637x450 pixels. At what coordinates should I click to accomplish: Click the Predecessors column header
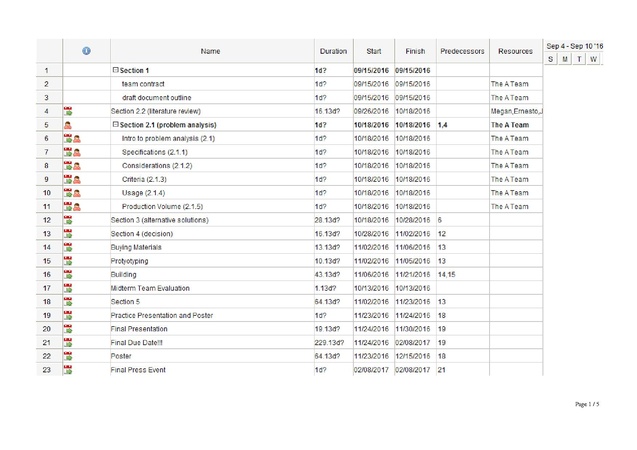[x=463, y=51]
